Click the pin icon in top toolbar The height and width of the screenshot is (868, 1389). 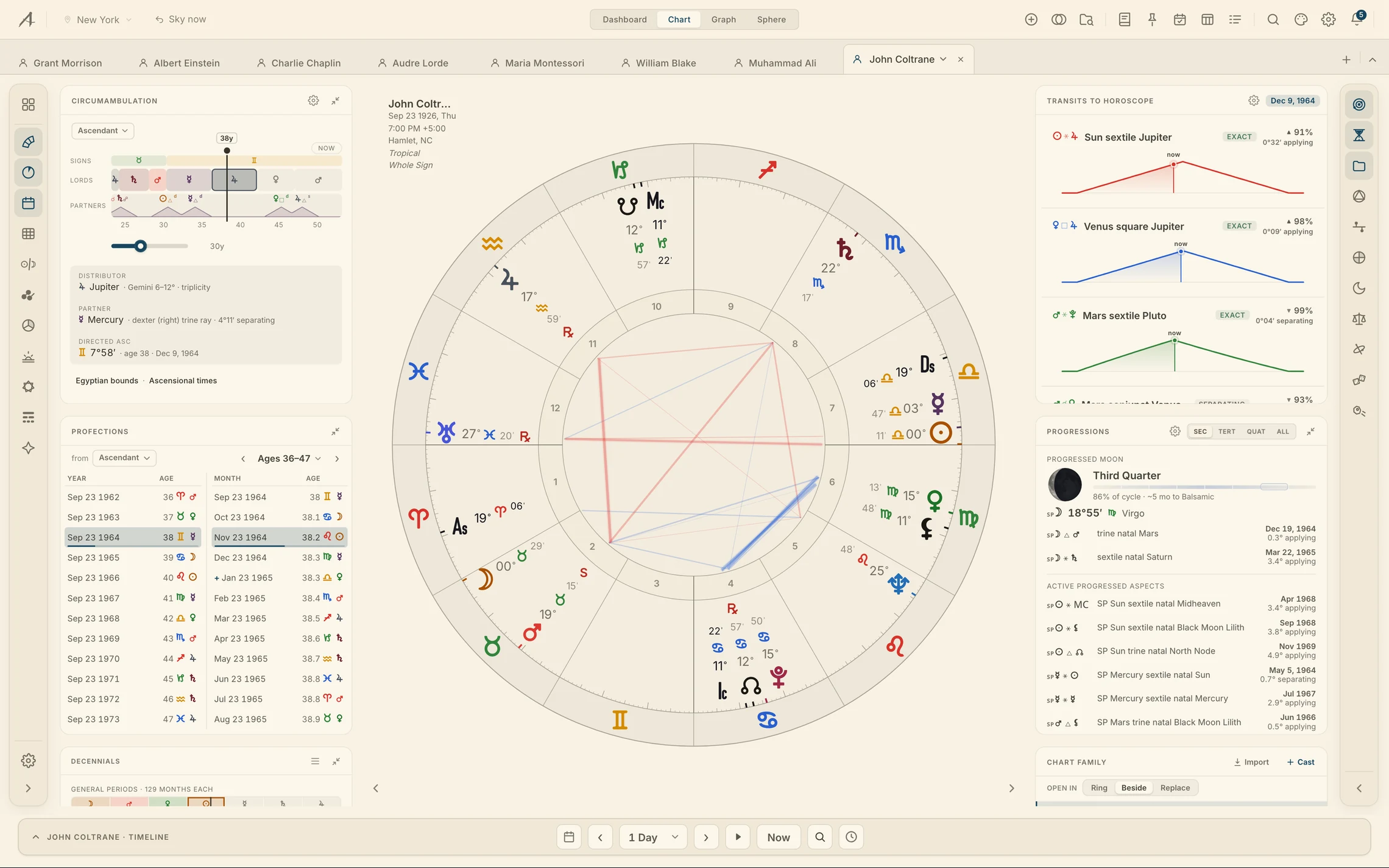point(1152,19)
